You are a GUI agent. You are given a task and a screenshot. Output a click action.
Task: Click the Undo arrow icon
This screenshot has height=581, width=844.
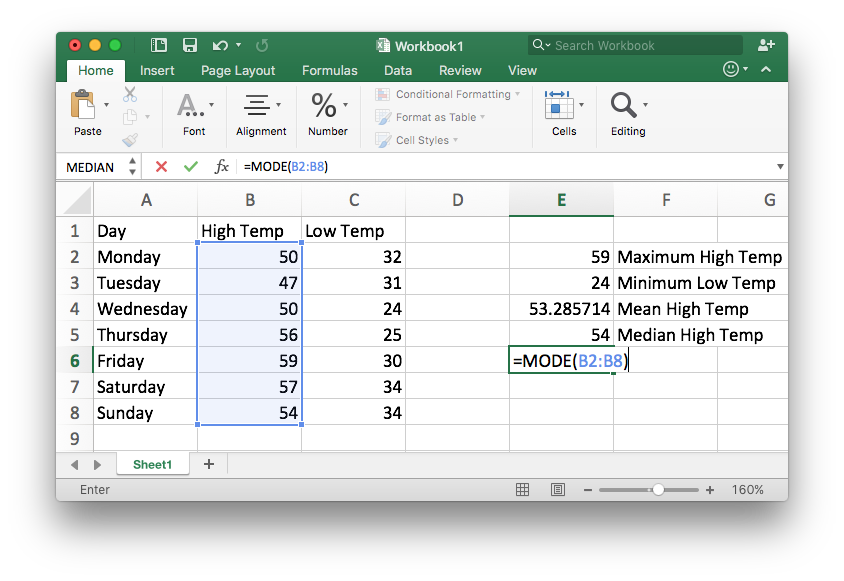tap(218, 45)
